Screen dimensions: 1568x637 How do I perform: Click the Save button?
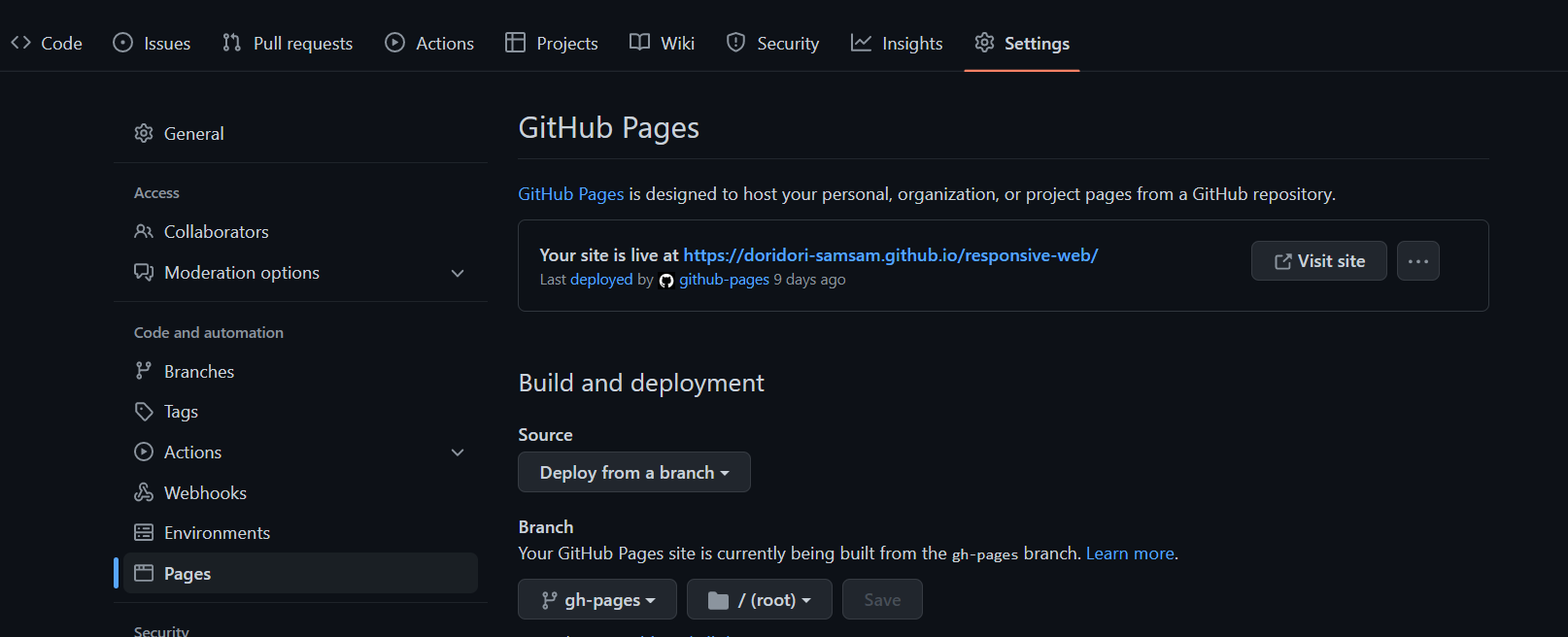pyautogui.click(x=882, y=599)
